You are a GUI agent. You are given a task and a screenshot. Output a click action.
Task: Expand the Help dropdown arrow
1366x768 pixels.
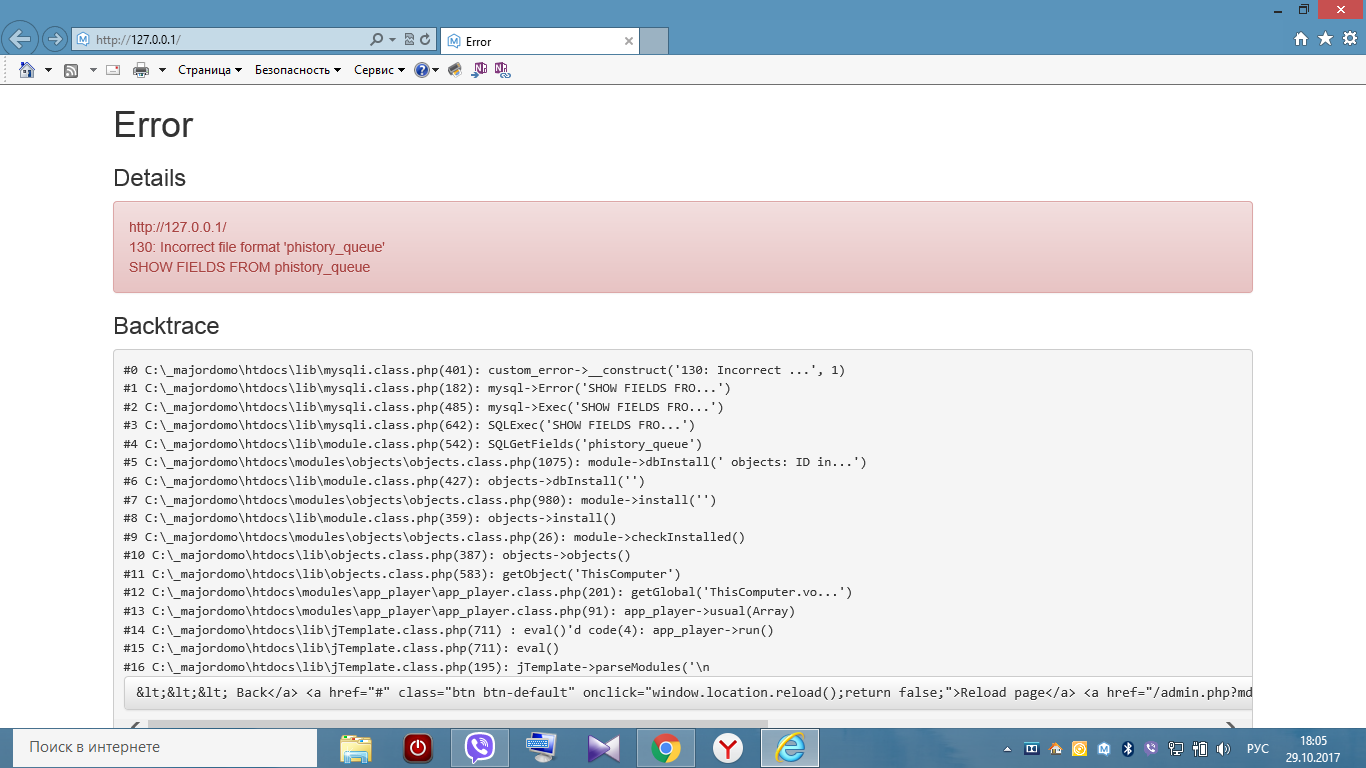(435, 70)
